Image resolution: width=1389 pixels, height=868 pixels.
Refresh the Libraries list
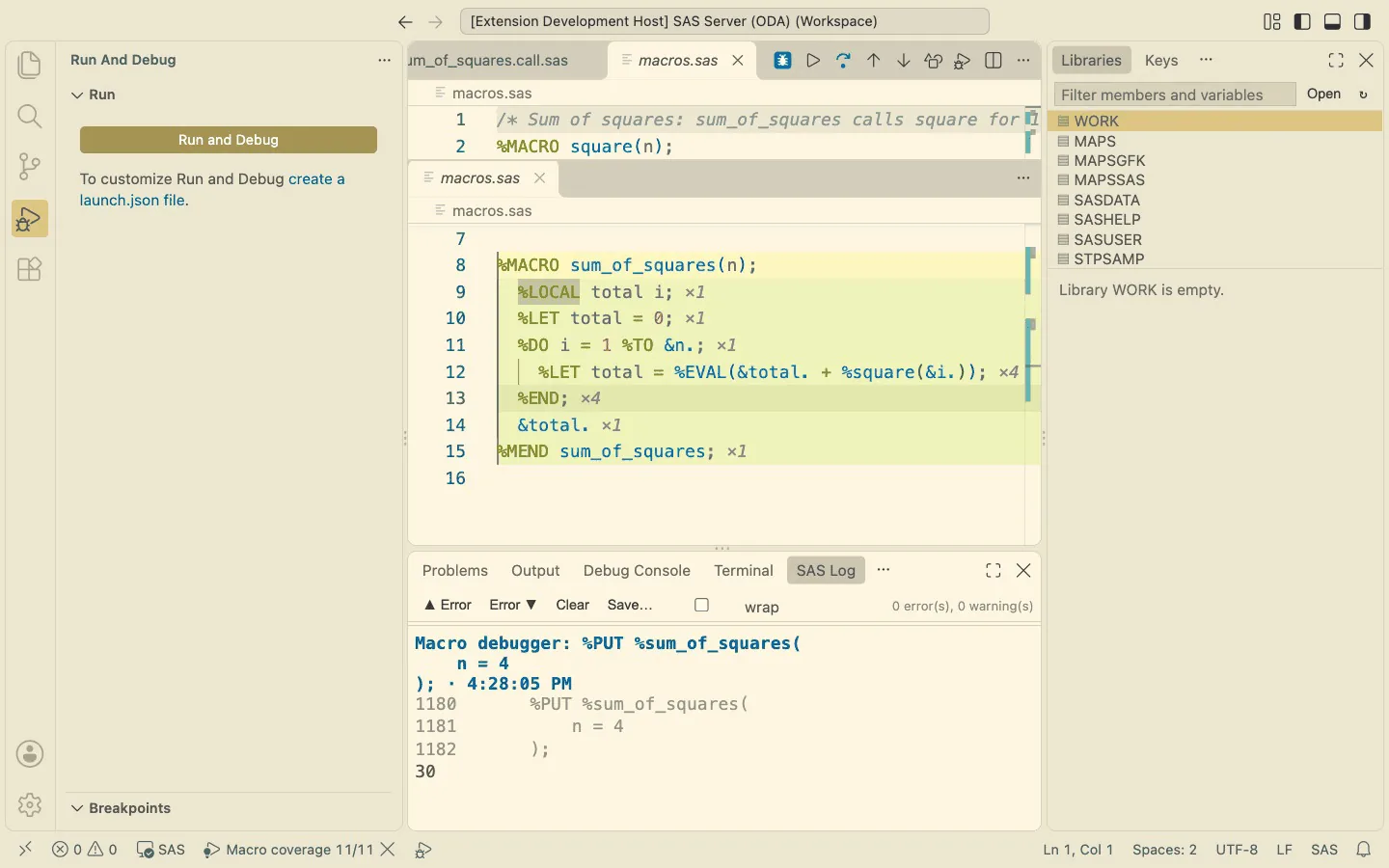point(1363,95)
